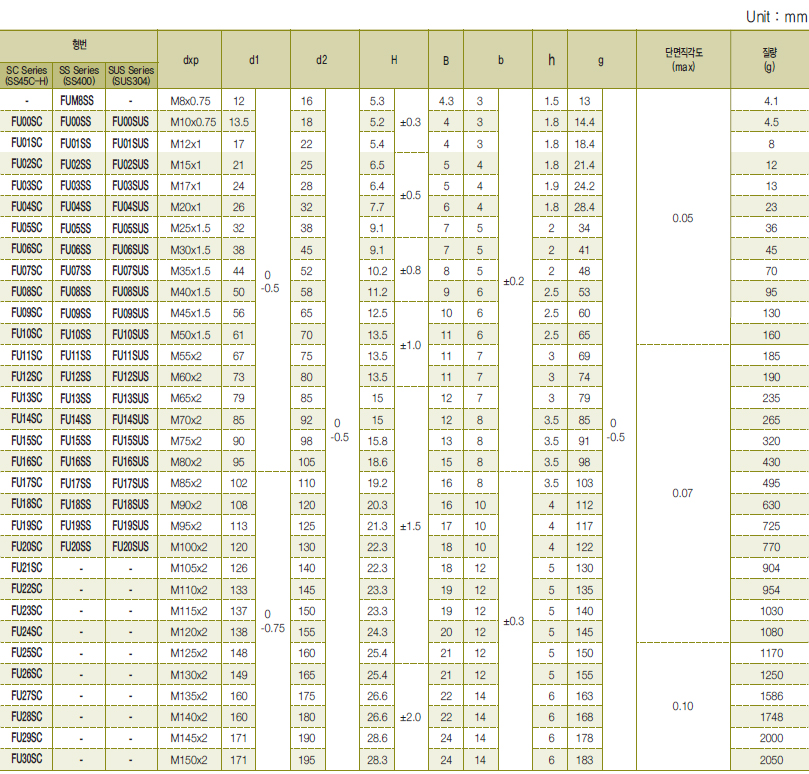Select part number FU27SC
Screen dimensions: 809x774
pyautogui.click(x=27, y=696)
